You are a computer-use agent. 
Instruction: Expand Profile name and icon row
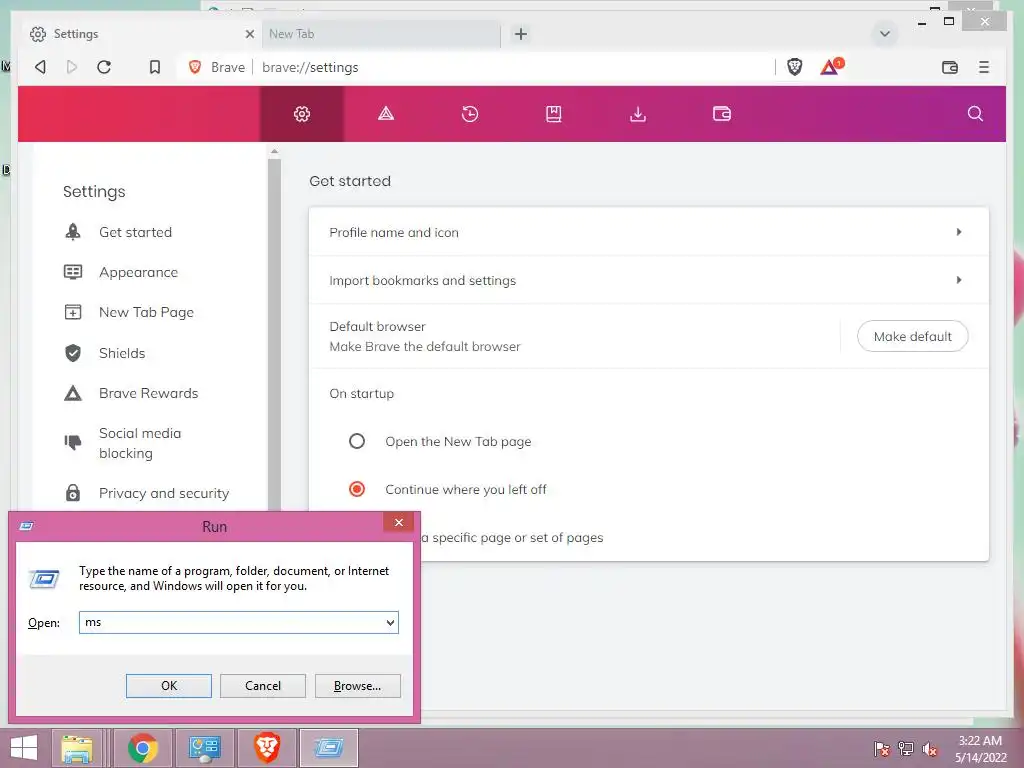[648, 232]
